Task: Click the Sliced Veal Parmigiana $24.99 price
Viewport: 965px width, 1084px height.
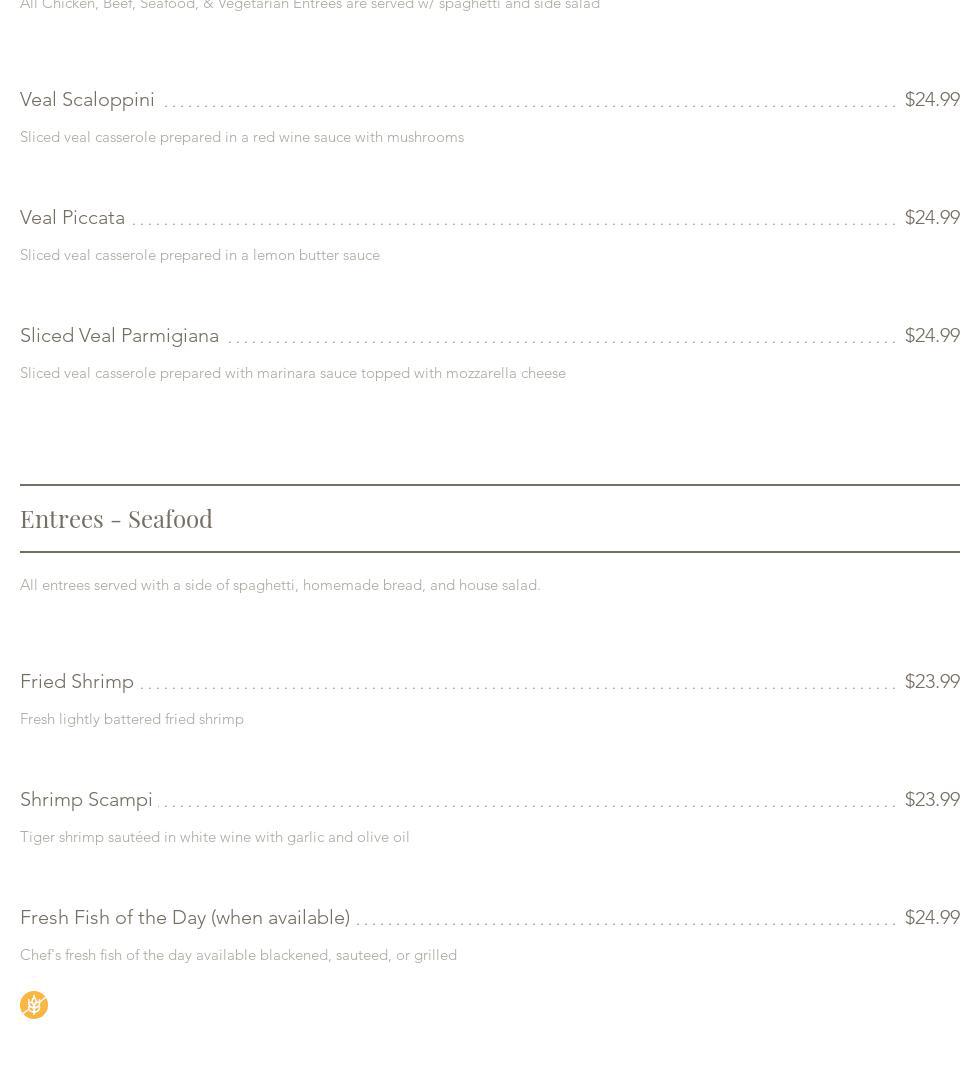Action: 931,336
